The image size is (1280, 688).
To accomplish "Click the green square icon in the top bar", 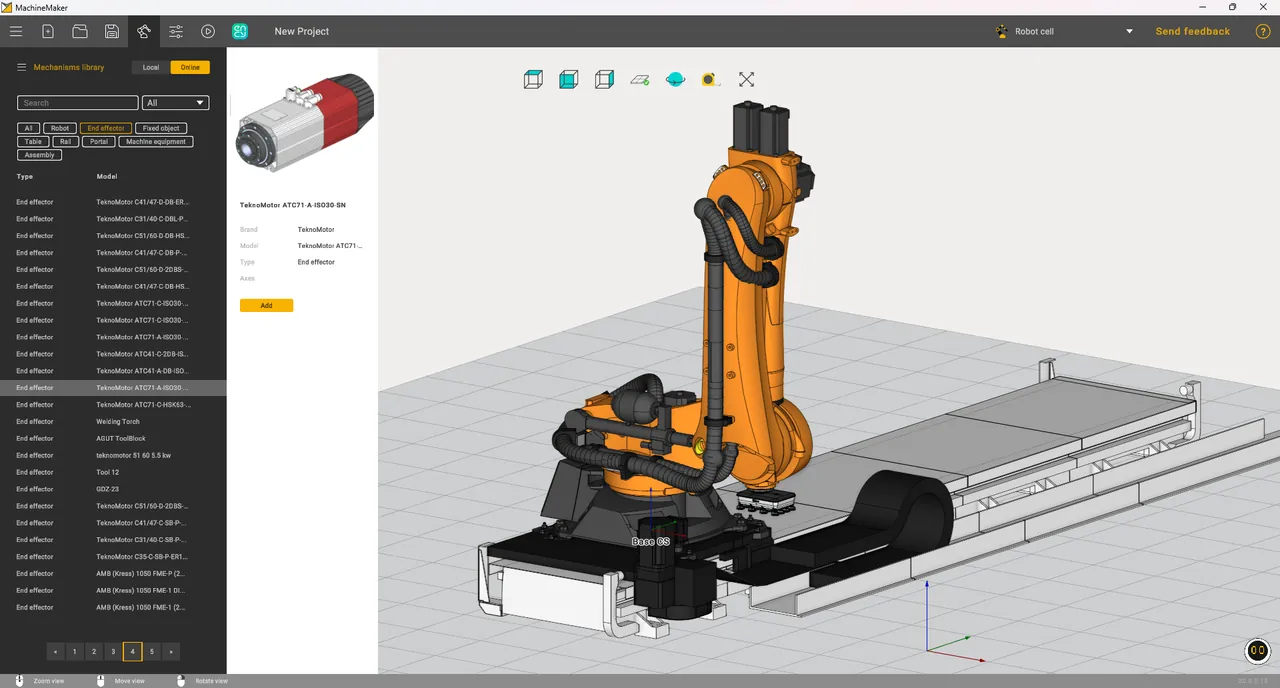I will (240, 31).
